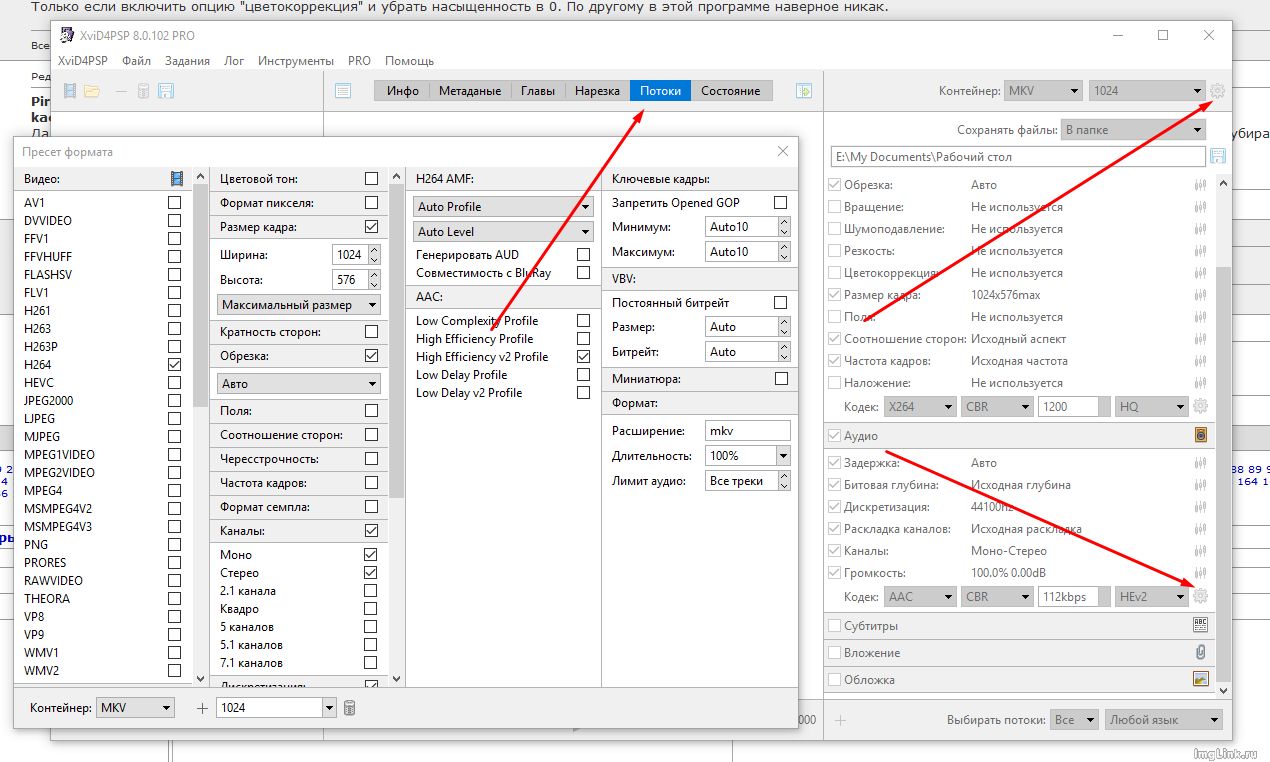Click the trash icon in main toolbar
This screenshot has width=1270, height=762.
click(x=143, y=91)
